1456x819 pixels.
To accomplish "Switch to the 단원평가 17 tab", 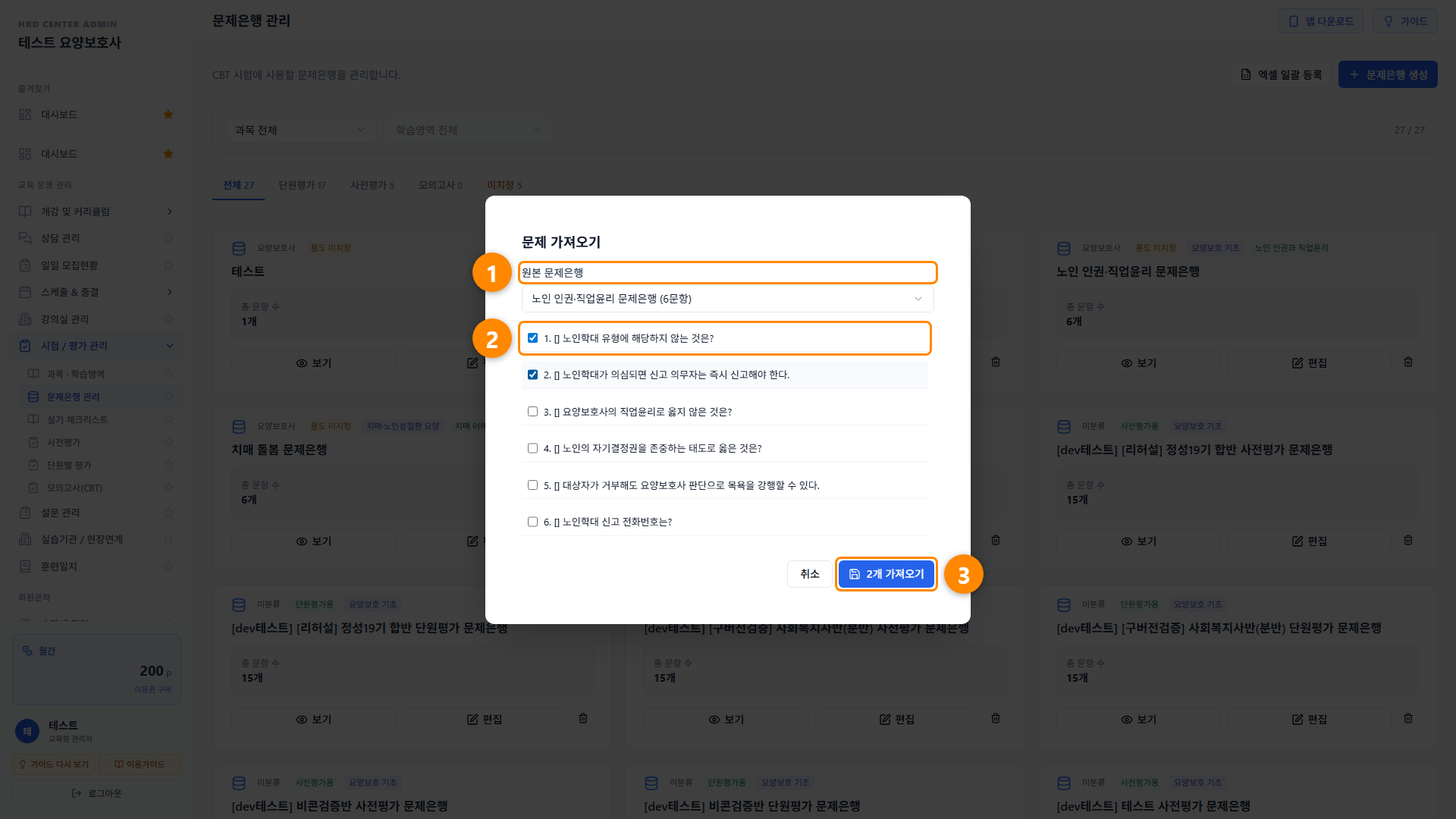I will (302, 185).
